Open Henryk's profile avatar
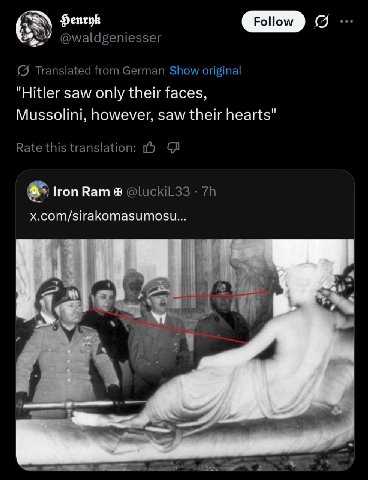 34,29
